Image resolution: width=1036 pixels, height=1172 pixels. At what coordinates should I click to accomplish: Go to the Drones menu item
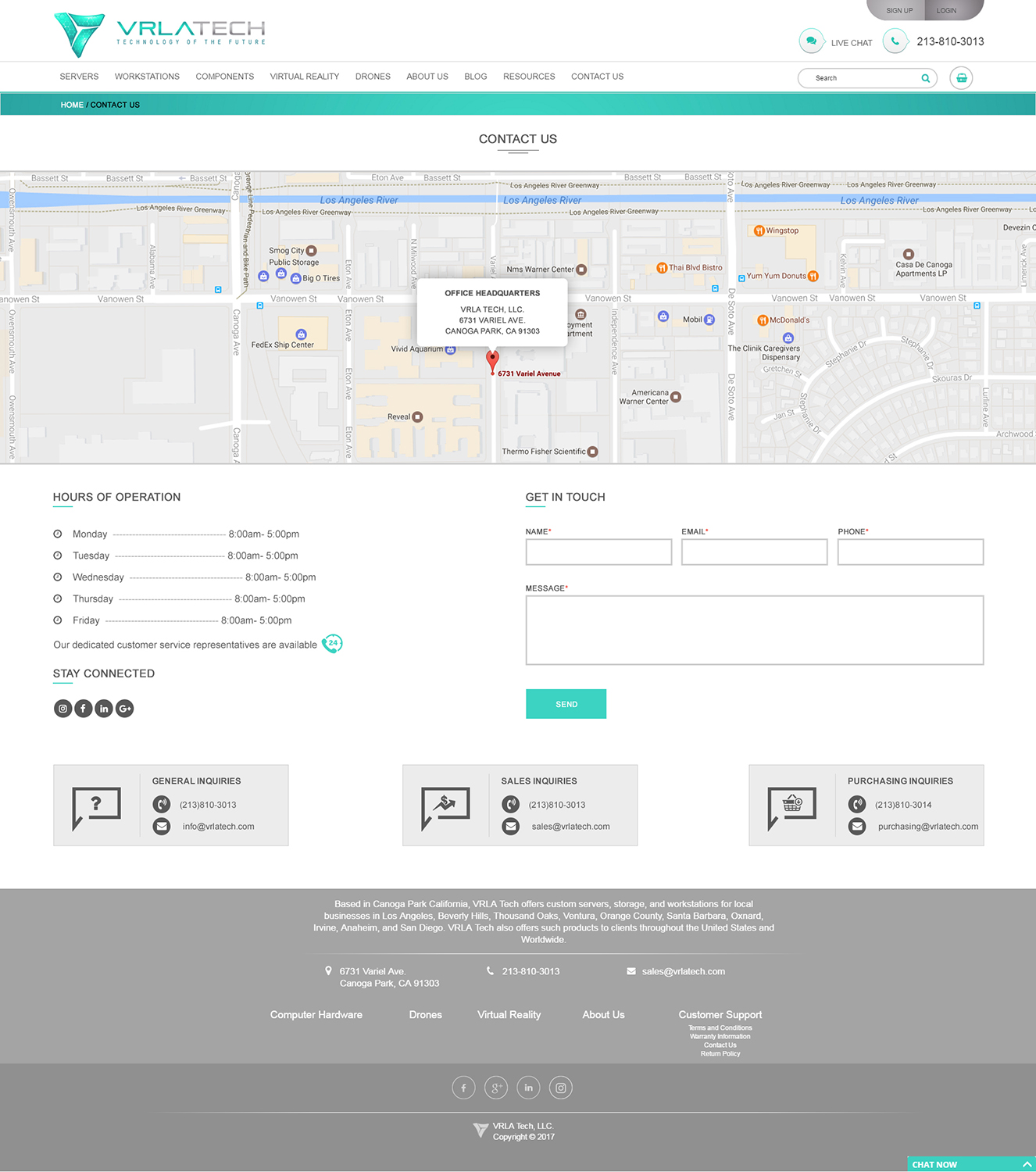coord(373,77)
